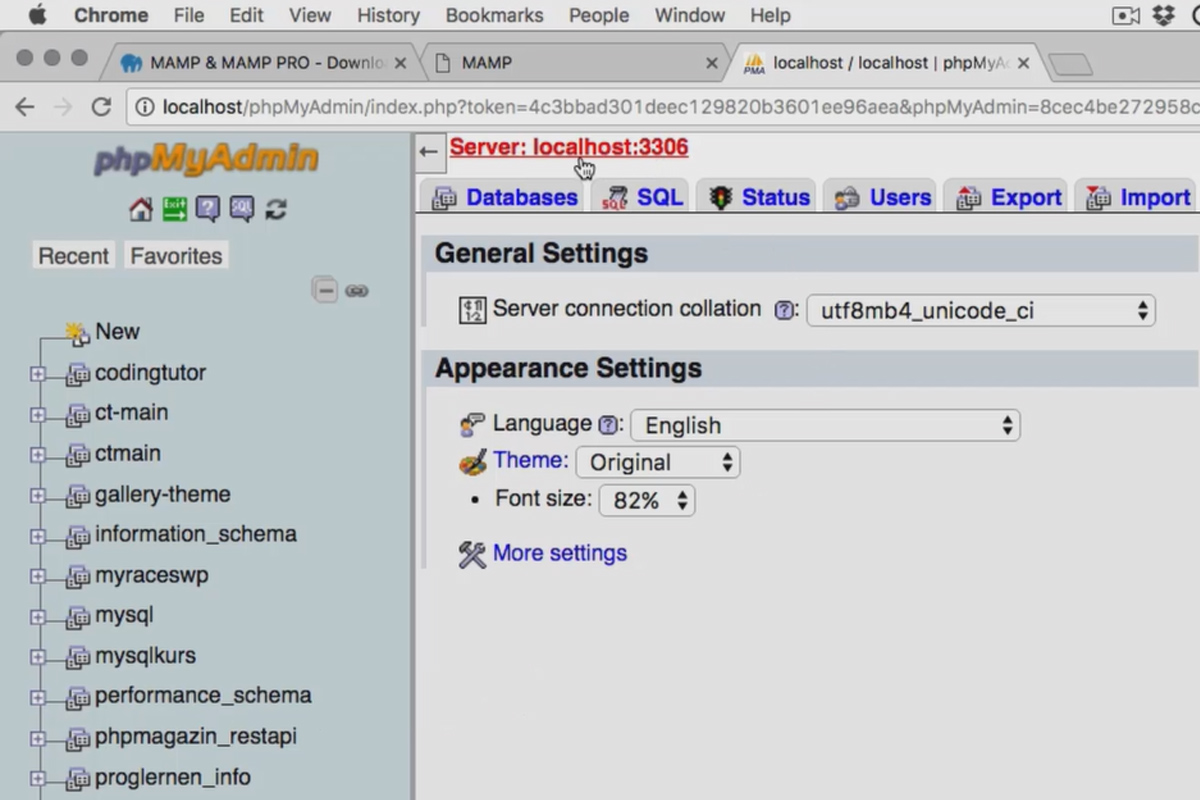Open the History menu in Chrome

pyautogui.click(x=388, y=15)
